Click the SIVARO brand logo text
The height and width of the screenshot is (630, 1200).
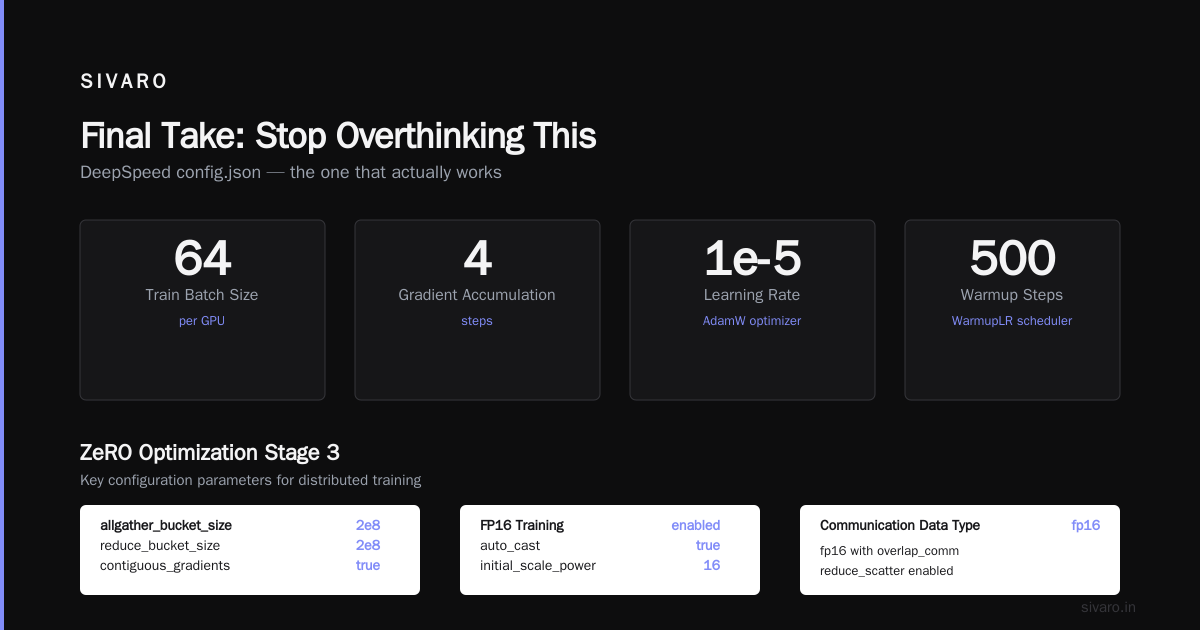124,82
